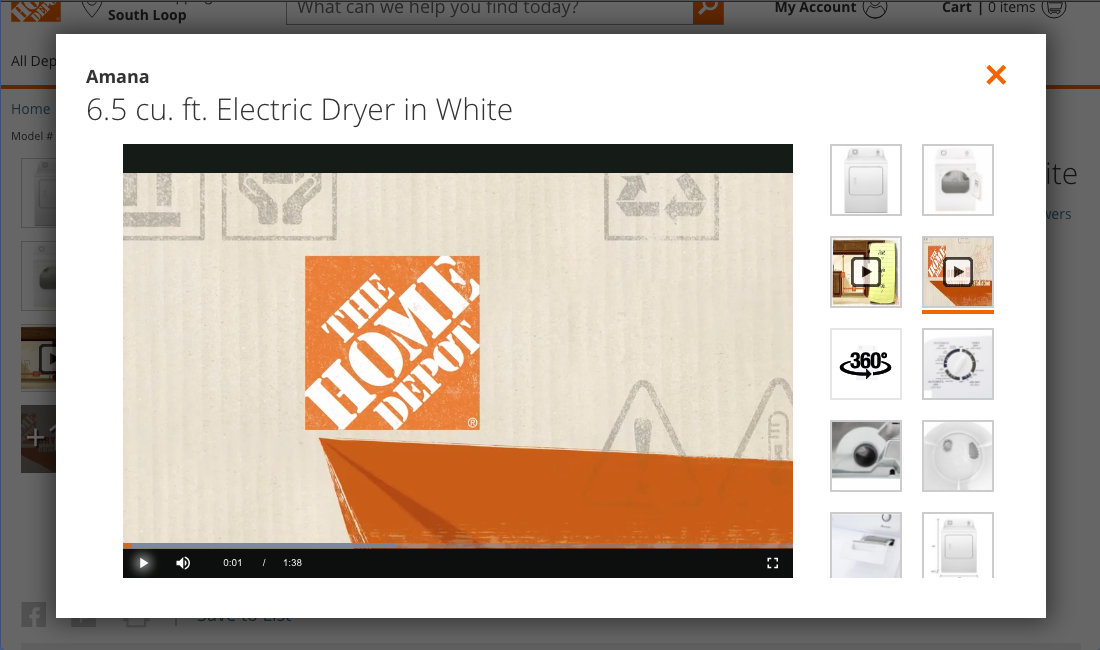View the door hinge close-up thumbnail
The image size is (1100, 650).
point(865,456)
